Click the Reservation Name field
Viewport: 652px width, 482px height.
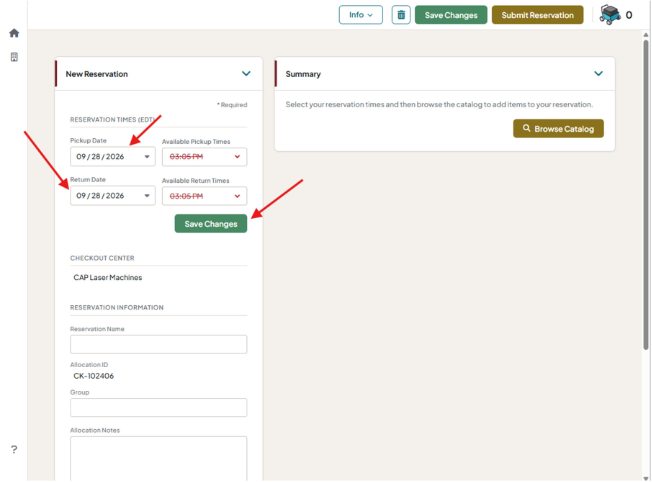pos(158,344)
